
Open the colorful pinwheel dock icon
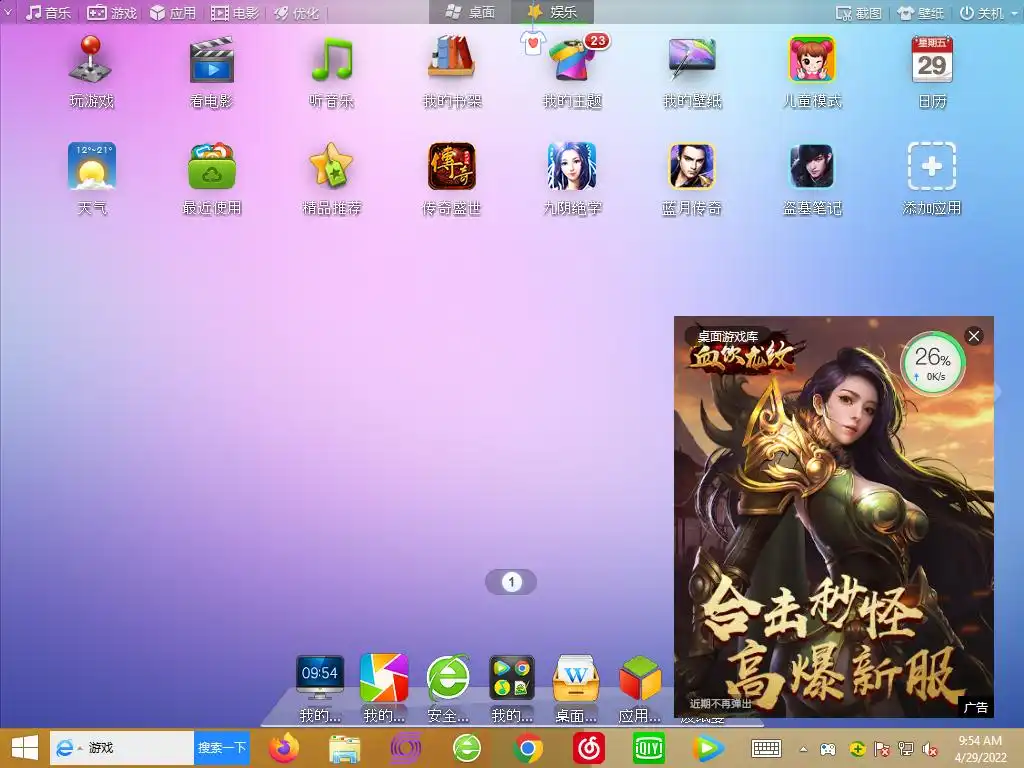pyautogui.click(x=384, y=678)
